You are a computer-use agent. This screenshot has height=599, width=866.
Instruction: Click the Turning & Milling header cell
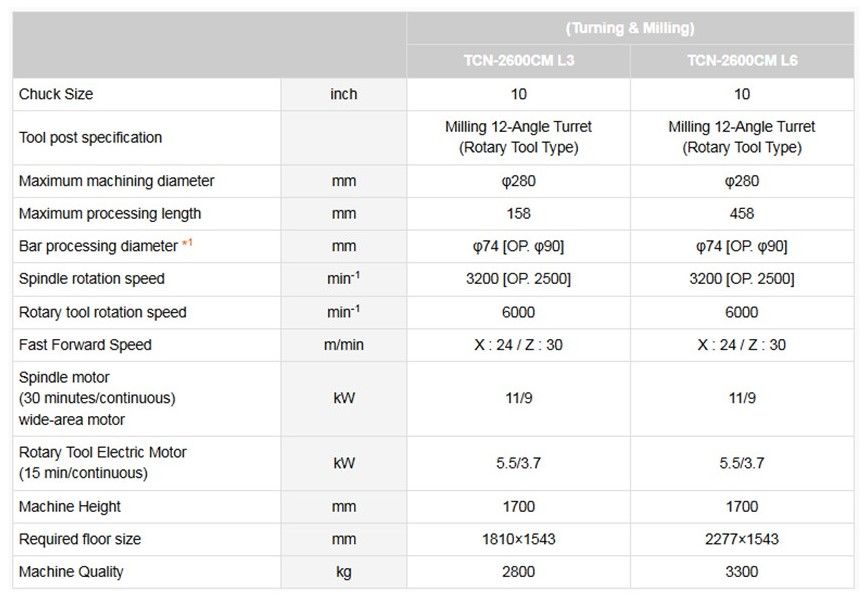point(630,28)
